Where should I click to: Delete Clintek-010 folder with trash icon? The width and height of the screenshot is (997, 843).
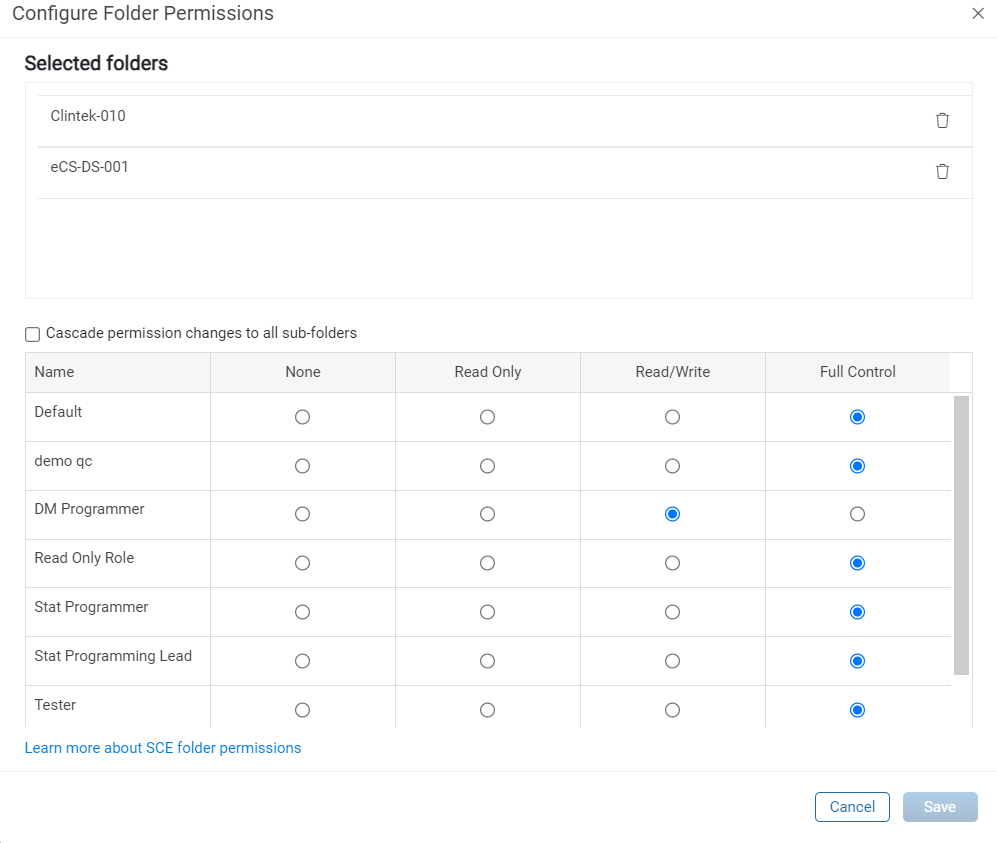point(942,120)
